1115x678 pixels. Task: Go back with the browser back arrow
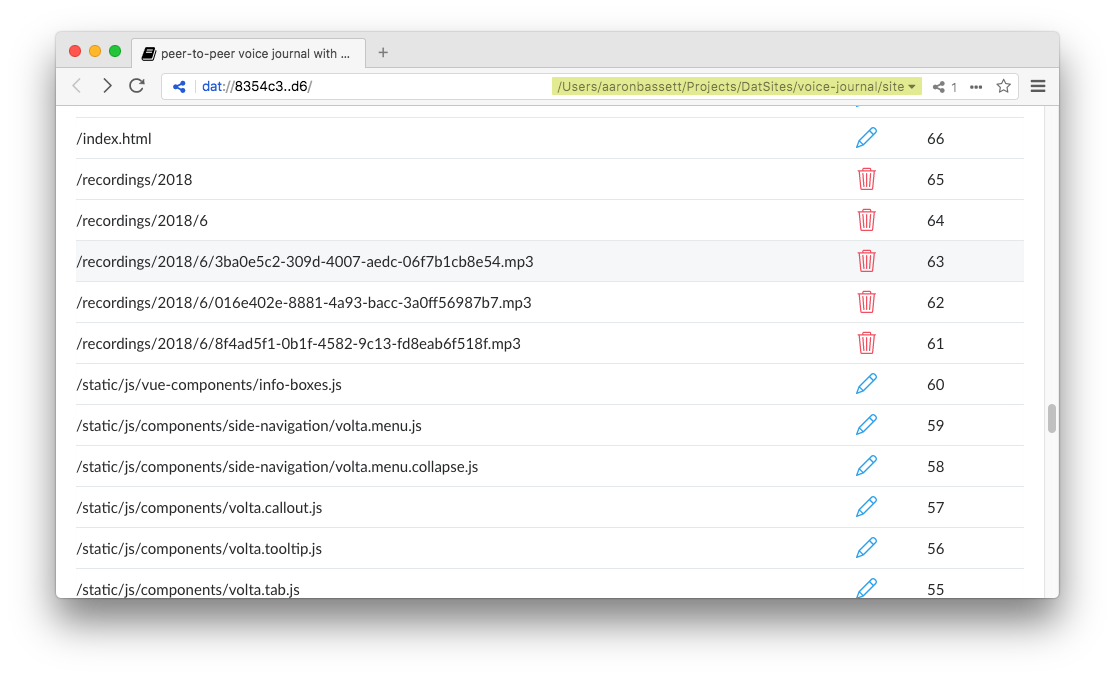77,86
